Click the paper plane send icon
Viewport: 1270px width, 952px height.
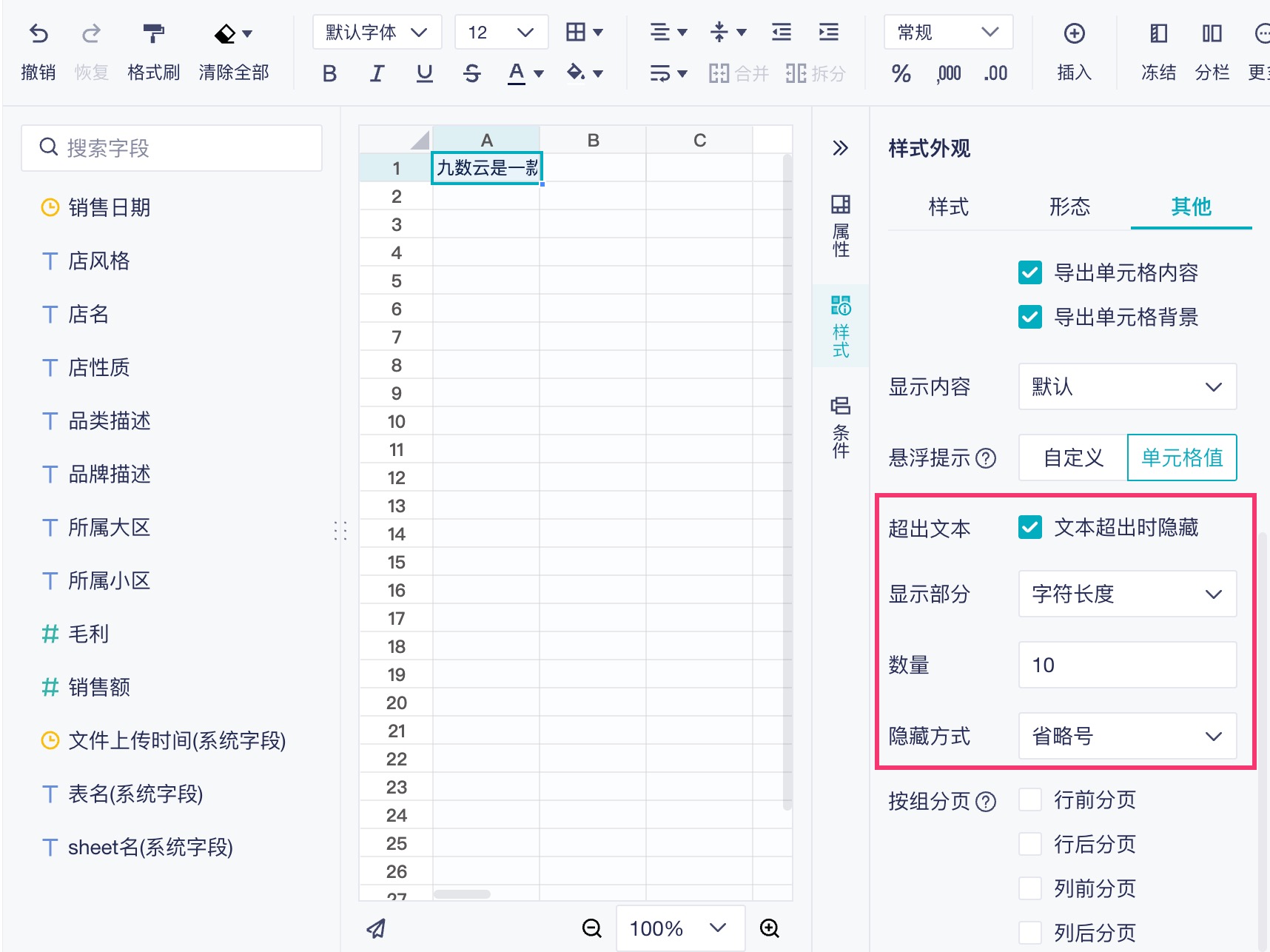(376, 928)
